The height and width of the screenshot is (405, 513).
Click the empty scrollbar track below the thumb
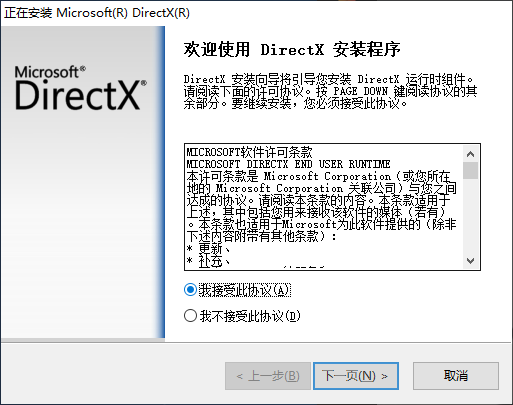click(470, 216)
